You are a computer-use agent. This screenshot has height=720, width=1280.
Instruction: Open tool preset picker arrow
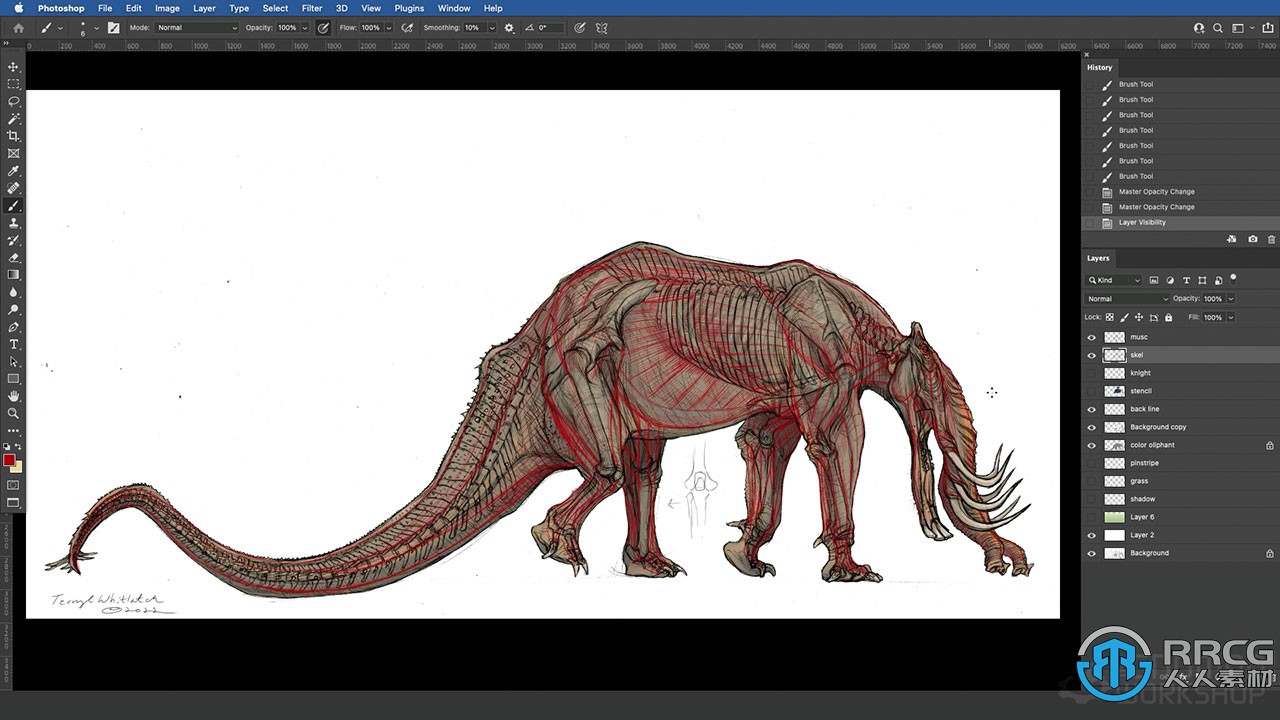tap(60, 28)
